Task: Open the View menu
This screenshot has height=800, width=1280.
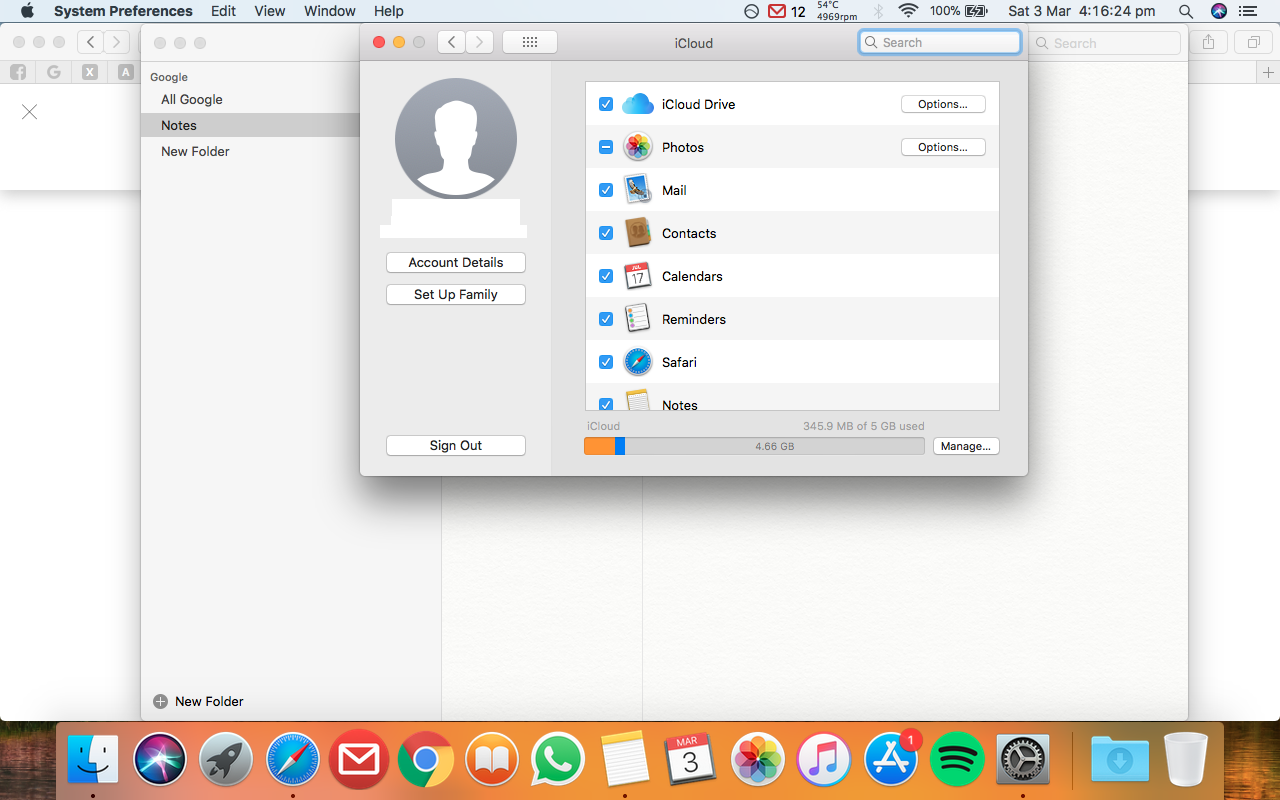Action: click(x=270, y=11)
